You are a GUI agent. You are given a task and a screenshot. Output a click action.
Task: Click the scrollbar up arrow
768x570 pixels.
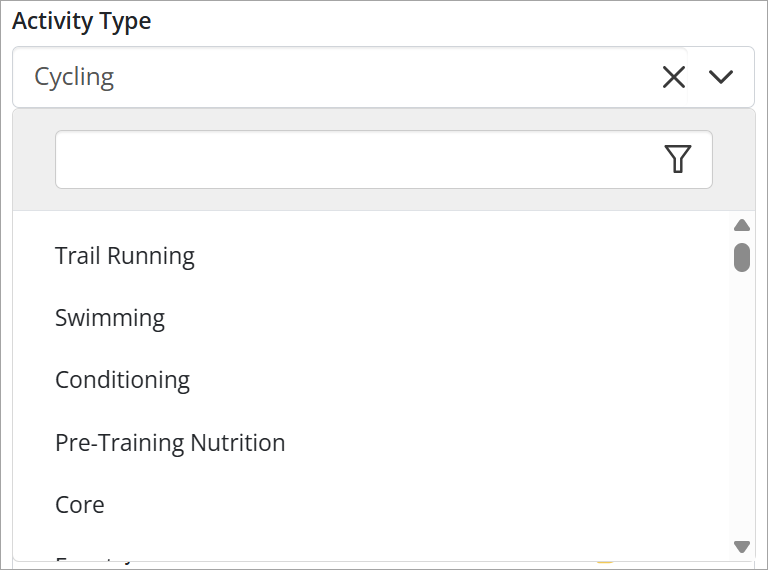tap(742, 225)
